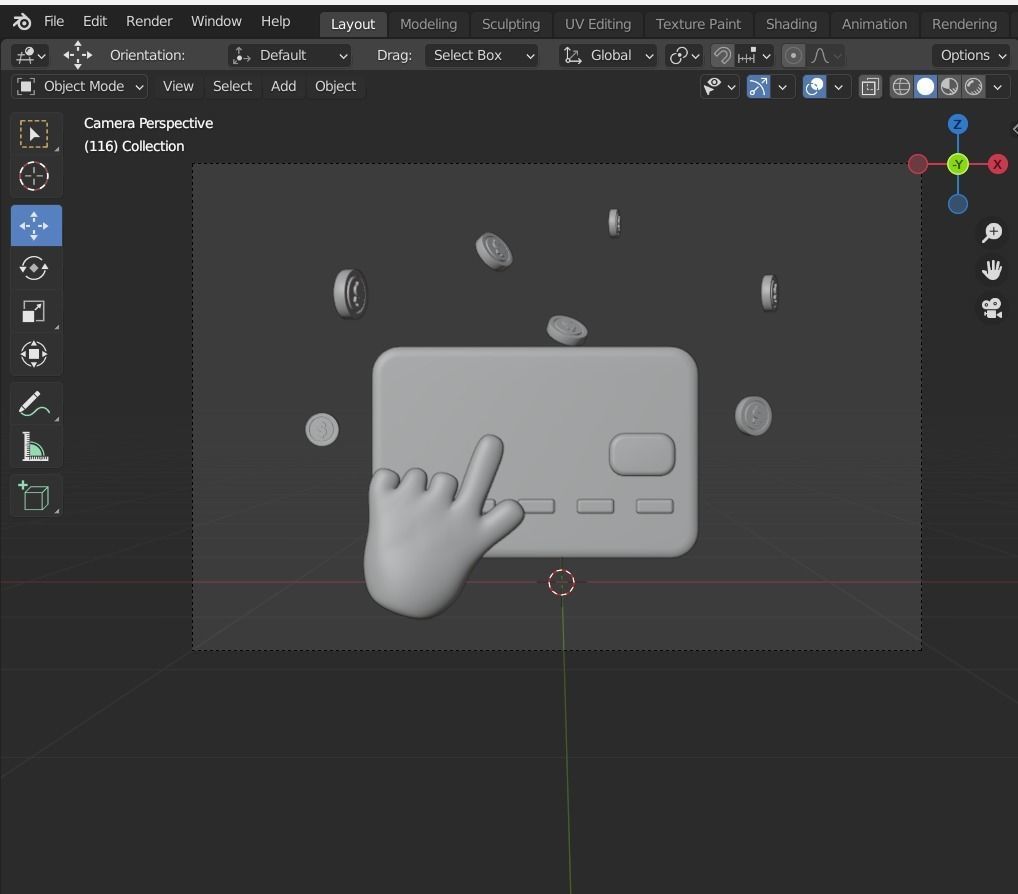1018x894 pixels.
Task: Click the Blender logo icon
Action: (x=22, y=22)
